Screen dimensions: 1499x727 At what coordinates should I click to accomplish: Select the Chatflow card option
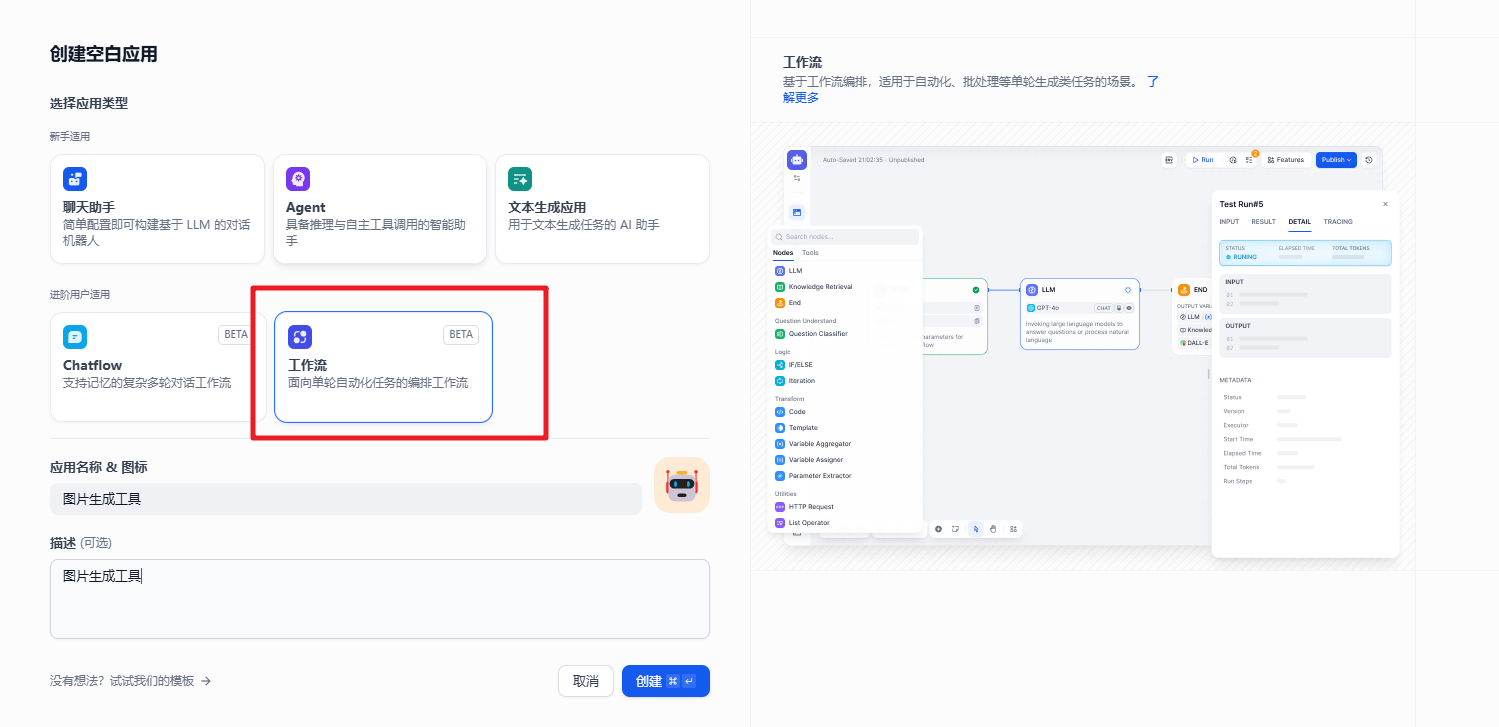tap(157, 367)
